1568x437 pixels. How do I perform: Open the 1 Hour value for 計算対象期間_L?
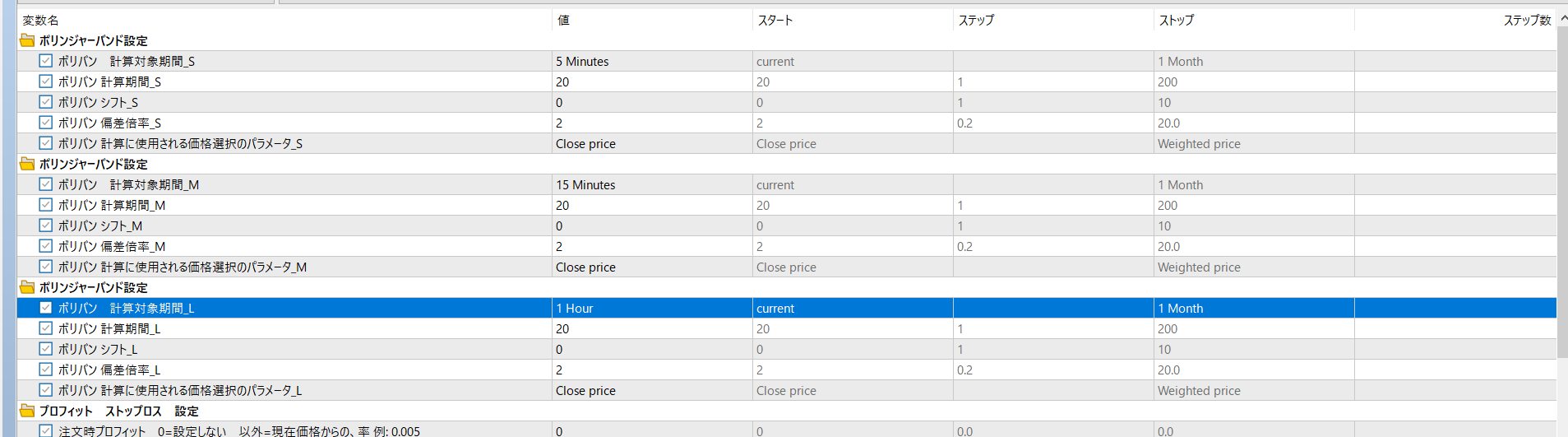652,308
